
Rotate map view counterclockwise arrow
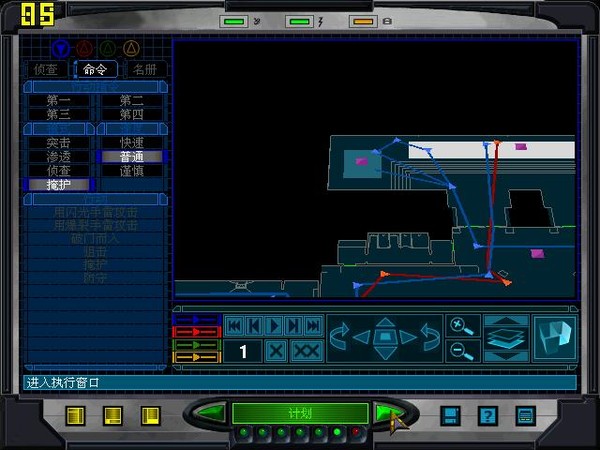[x=341, y=337]
